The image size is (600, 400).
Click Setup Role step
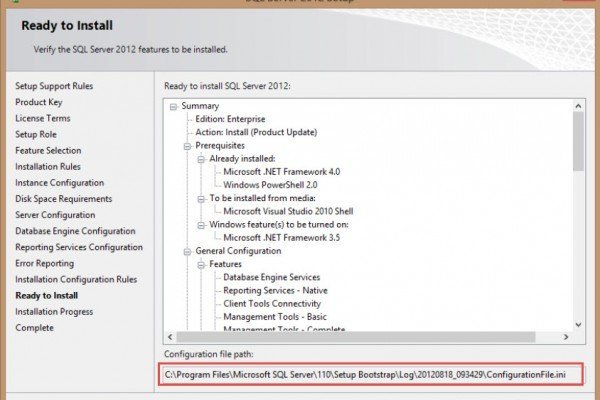[x=36, y=134]
